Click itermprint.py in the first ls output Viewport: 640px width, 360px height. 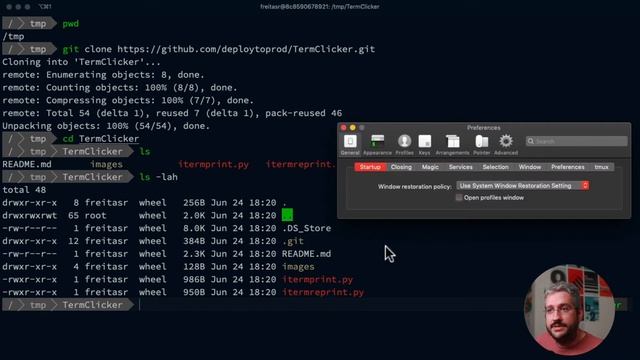(x=213, y=164)
